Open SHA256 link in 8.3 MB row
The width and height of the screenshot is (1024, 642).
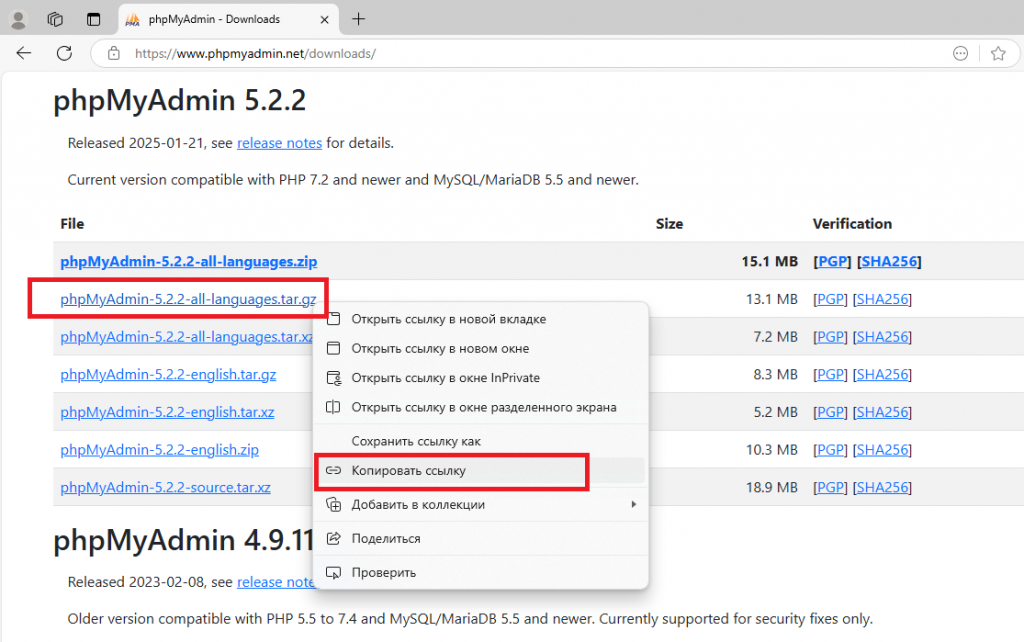click(x=882, y=374)
